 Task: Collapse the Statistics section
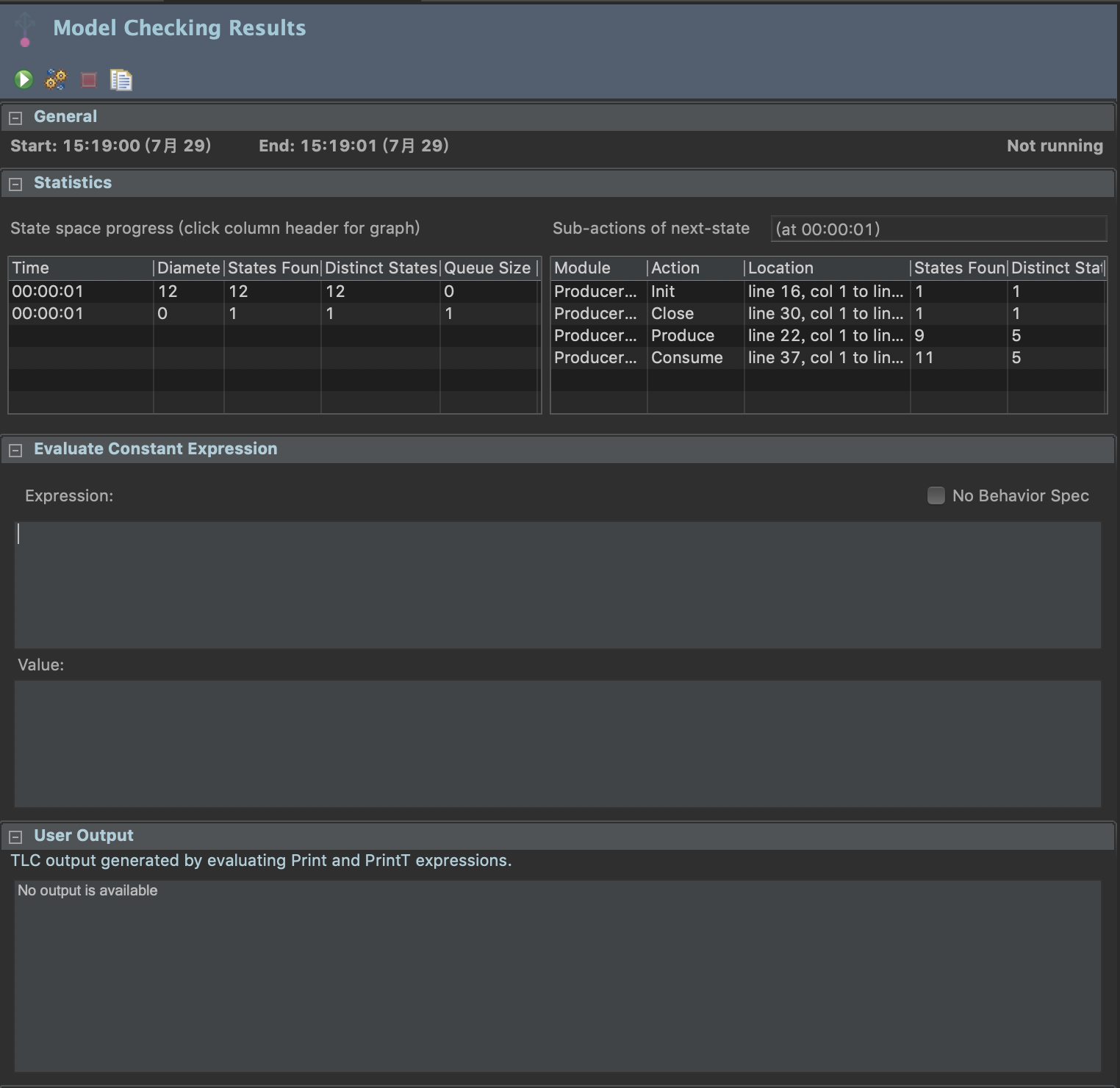pyautogui.click(x=15, y=184)
